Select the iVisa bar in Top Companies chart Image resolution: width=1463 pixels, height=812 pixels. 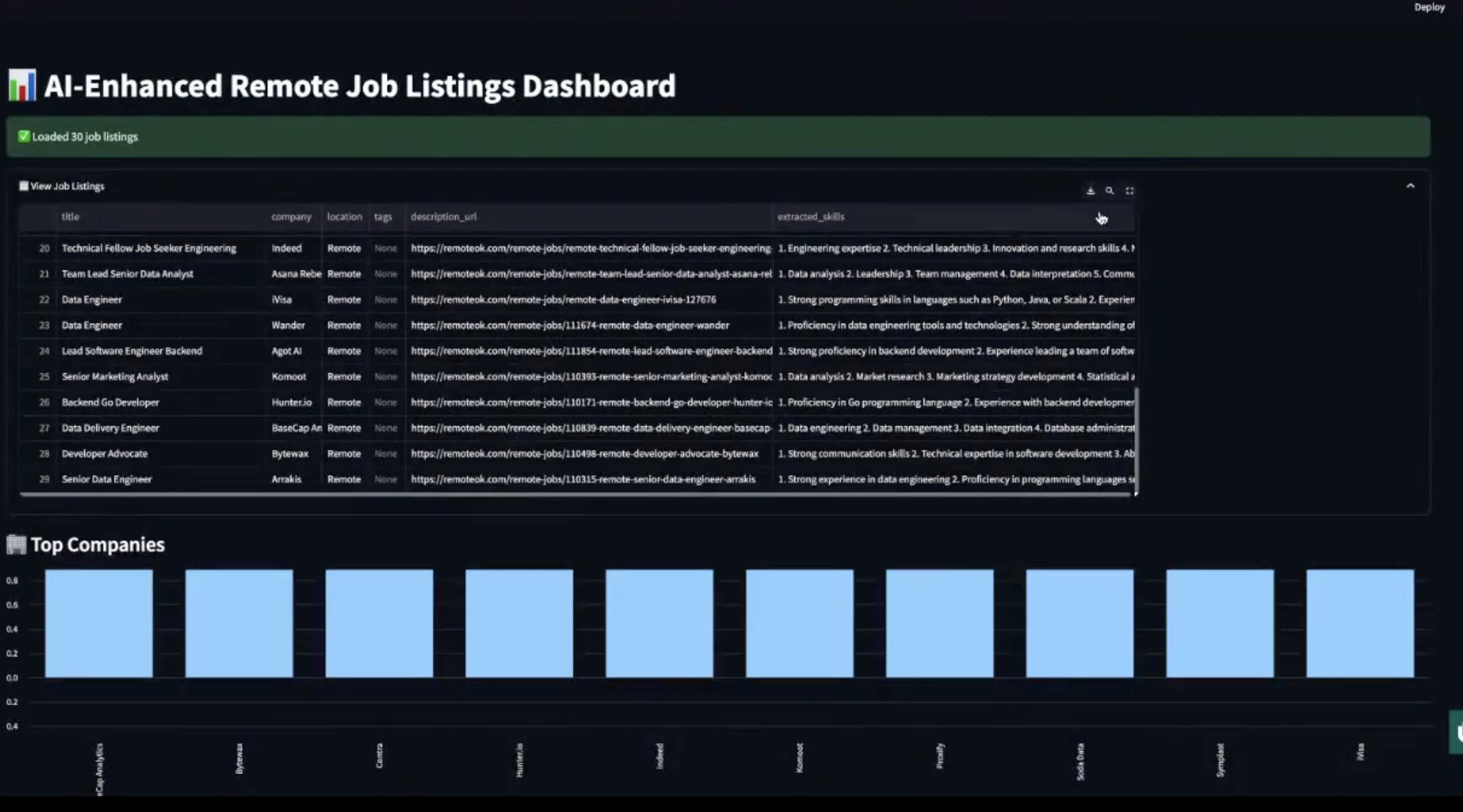1360,624
